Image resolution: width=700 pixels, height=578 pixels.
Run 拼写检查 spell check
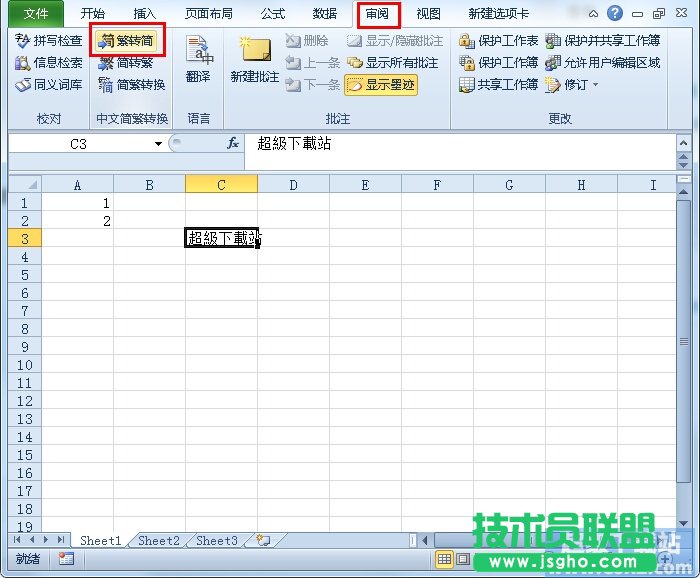(49, 40)
